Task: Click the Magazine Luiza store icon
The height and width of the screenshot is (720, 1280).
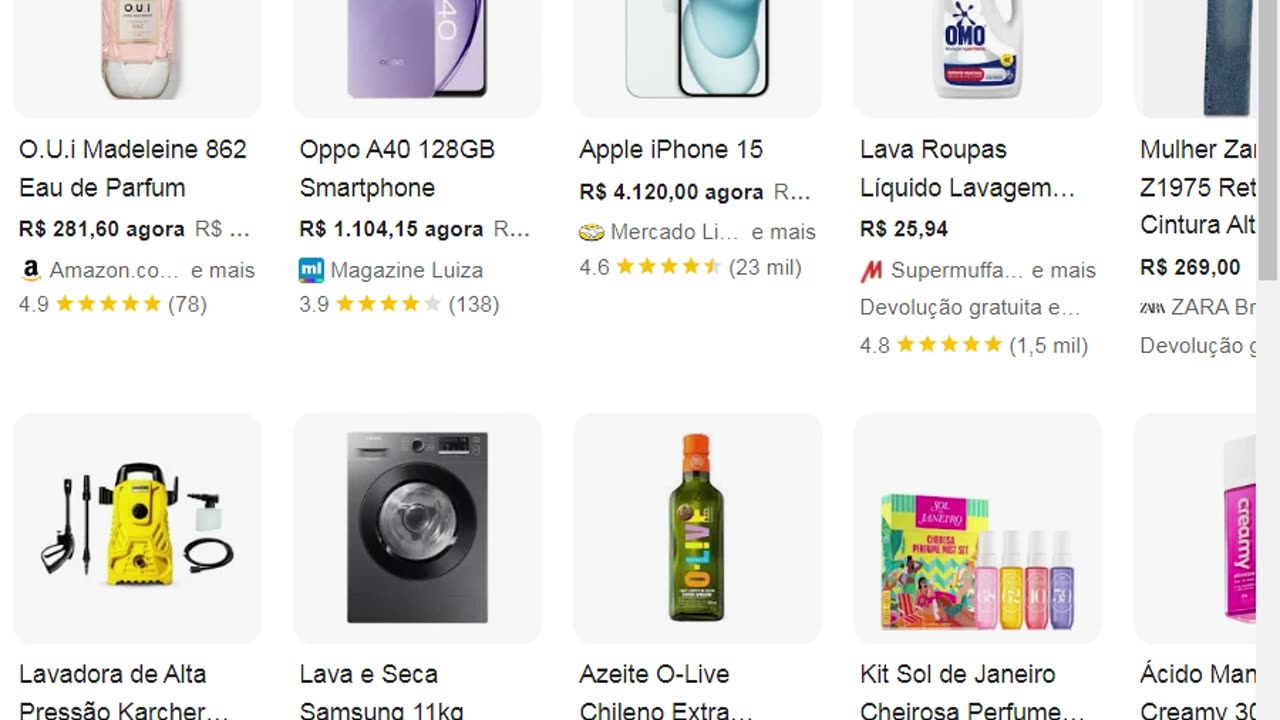Action: click(x=311, y=270)
